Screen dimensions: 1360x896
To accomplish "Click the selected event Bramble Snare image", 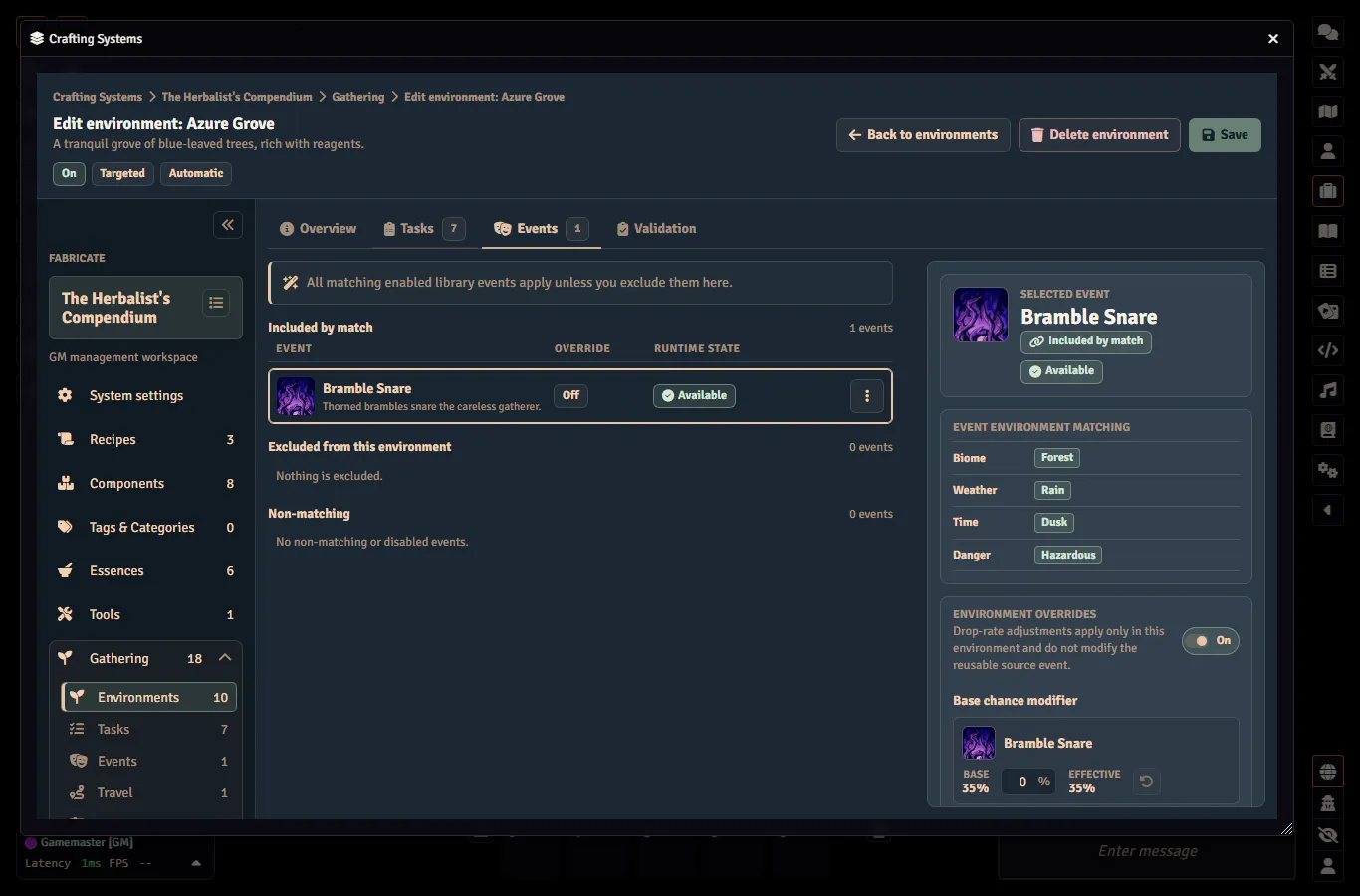I will [x=981, y=315].
